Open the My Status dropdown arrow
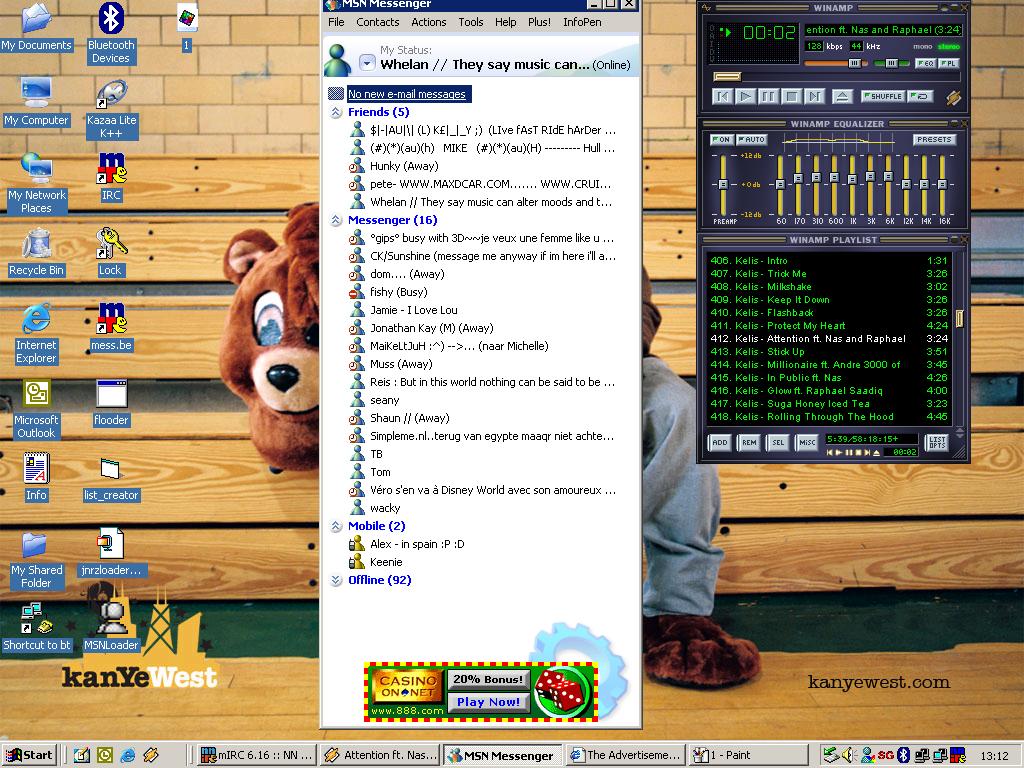This screenshot has height=768, width=1024. coord(367,64)
